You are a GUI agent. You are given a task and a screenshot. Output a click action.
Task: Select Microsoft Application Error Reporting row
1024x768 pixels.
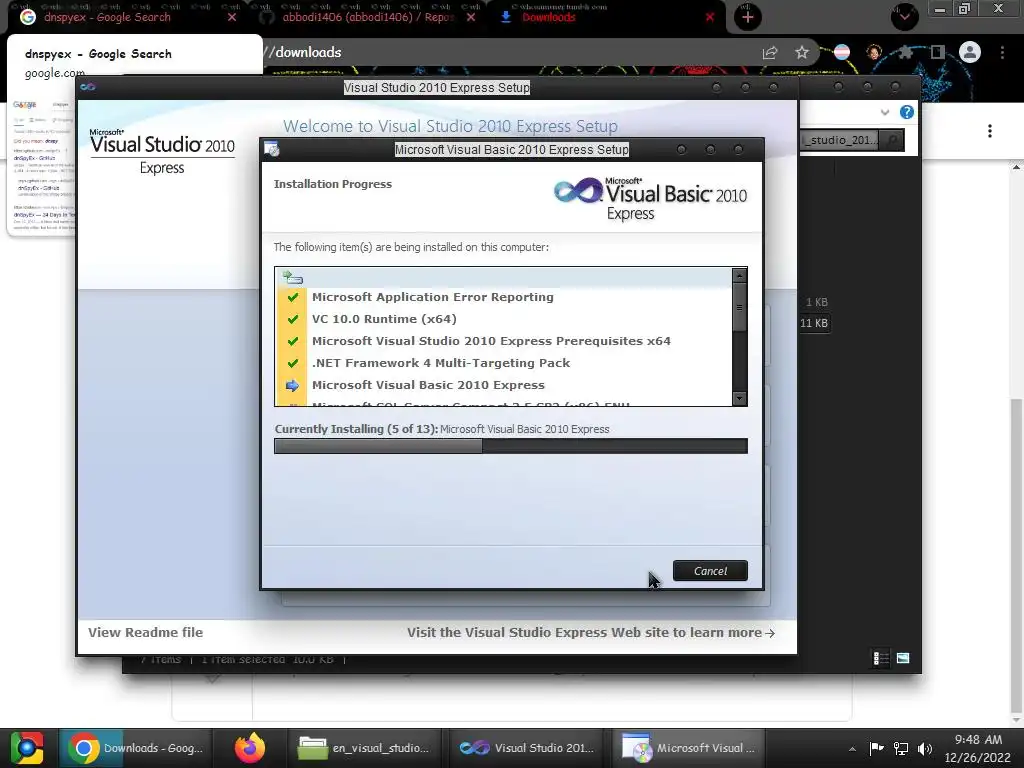[504, 296]
